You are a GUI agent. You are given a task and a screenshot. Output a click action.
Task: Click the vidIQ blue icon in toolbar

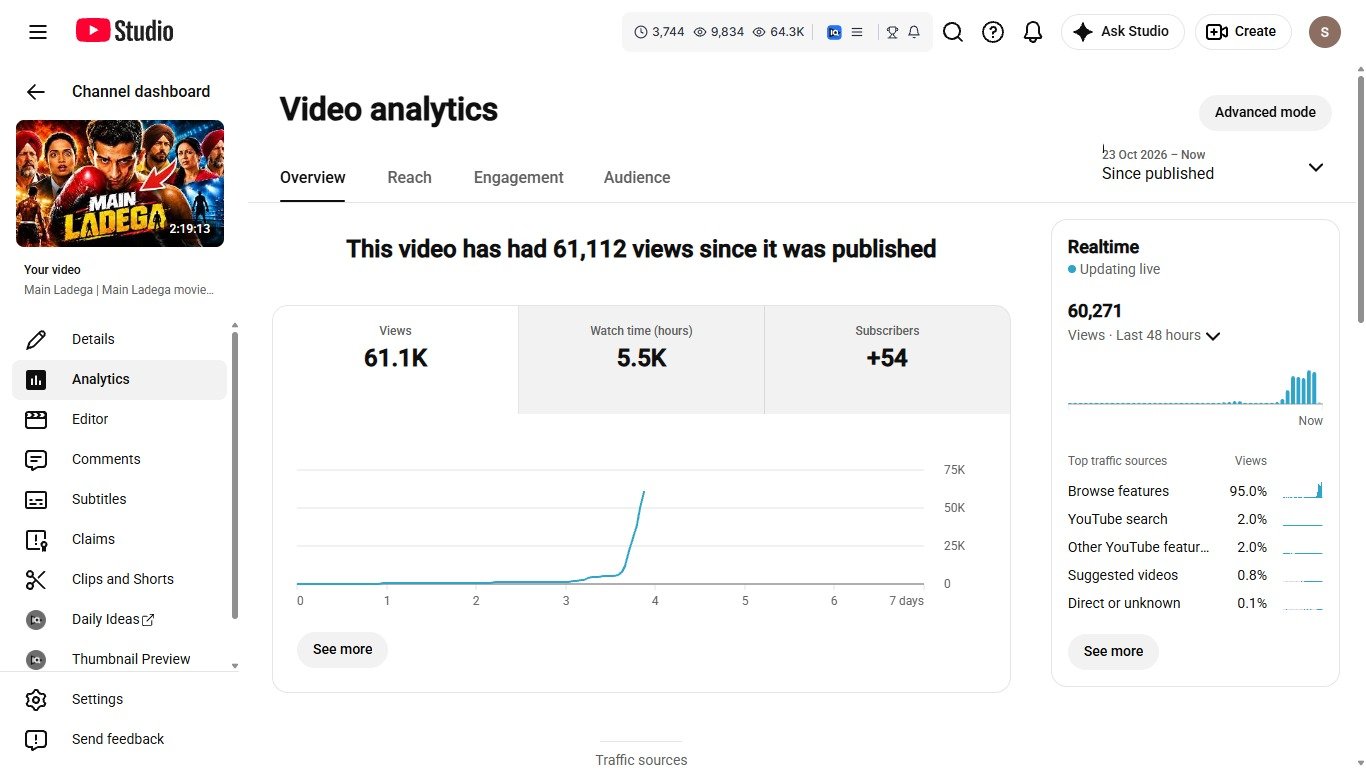click(834, 32)
